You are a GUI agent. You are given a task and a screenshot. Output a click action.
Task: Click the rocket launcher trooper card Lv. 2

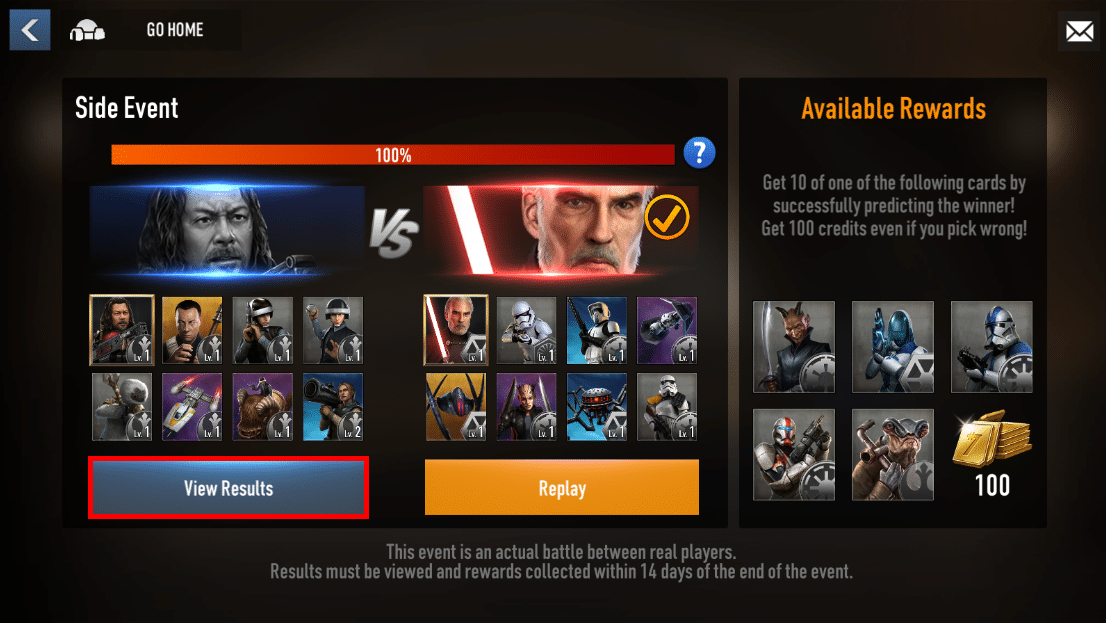333,407
